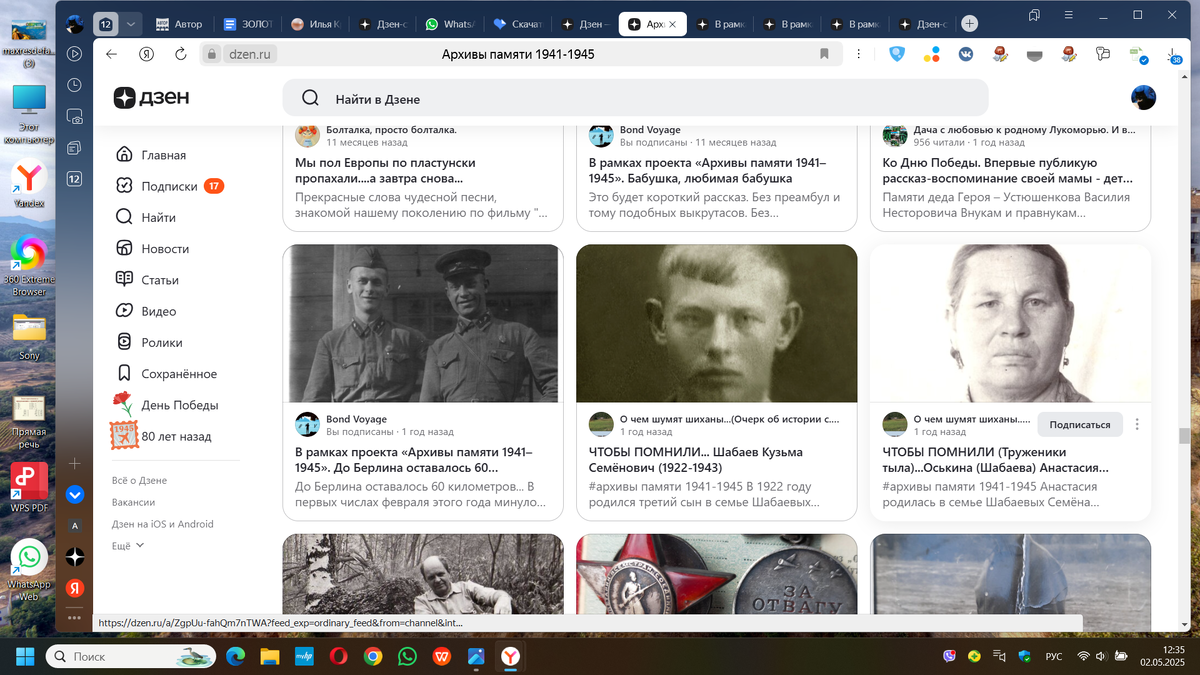Open the taskbar clock showing 12:35
Screen dimensions: 1200x675
1164,656
